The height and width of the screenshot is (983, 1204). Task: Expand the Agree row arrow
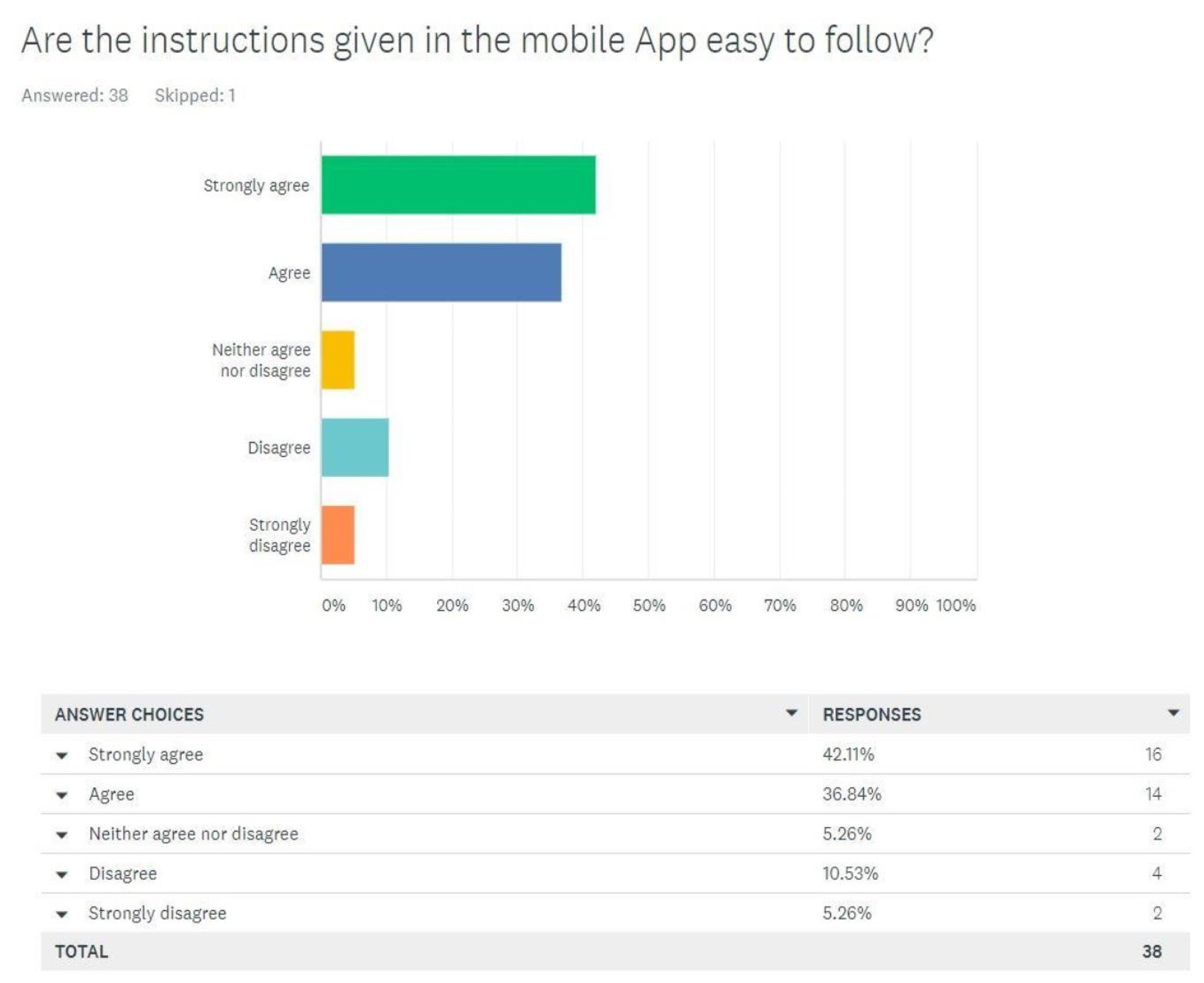point(62,795)
